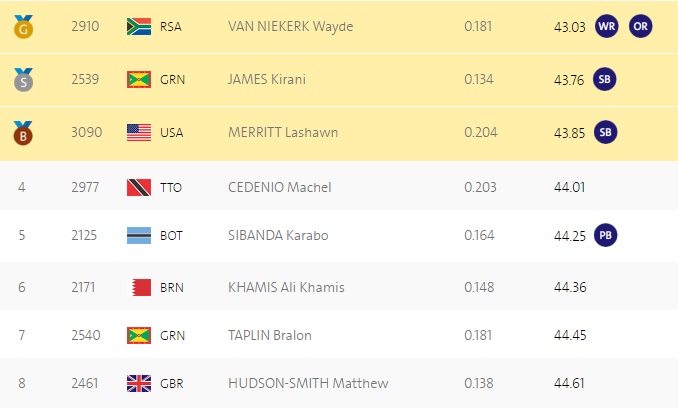Click the WR world record badge
The image size is (678, 408).
pos(607,26)
